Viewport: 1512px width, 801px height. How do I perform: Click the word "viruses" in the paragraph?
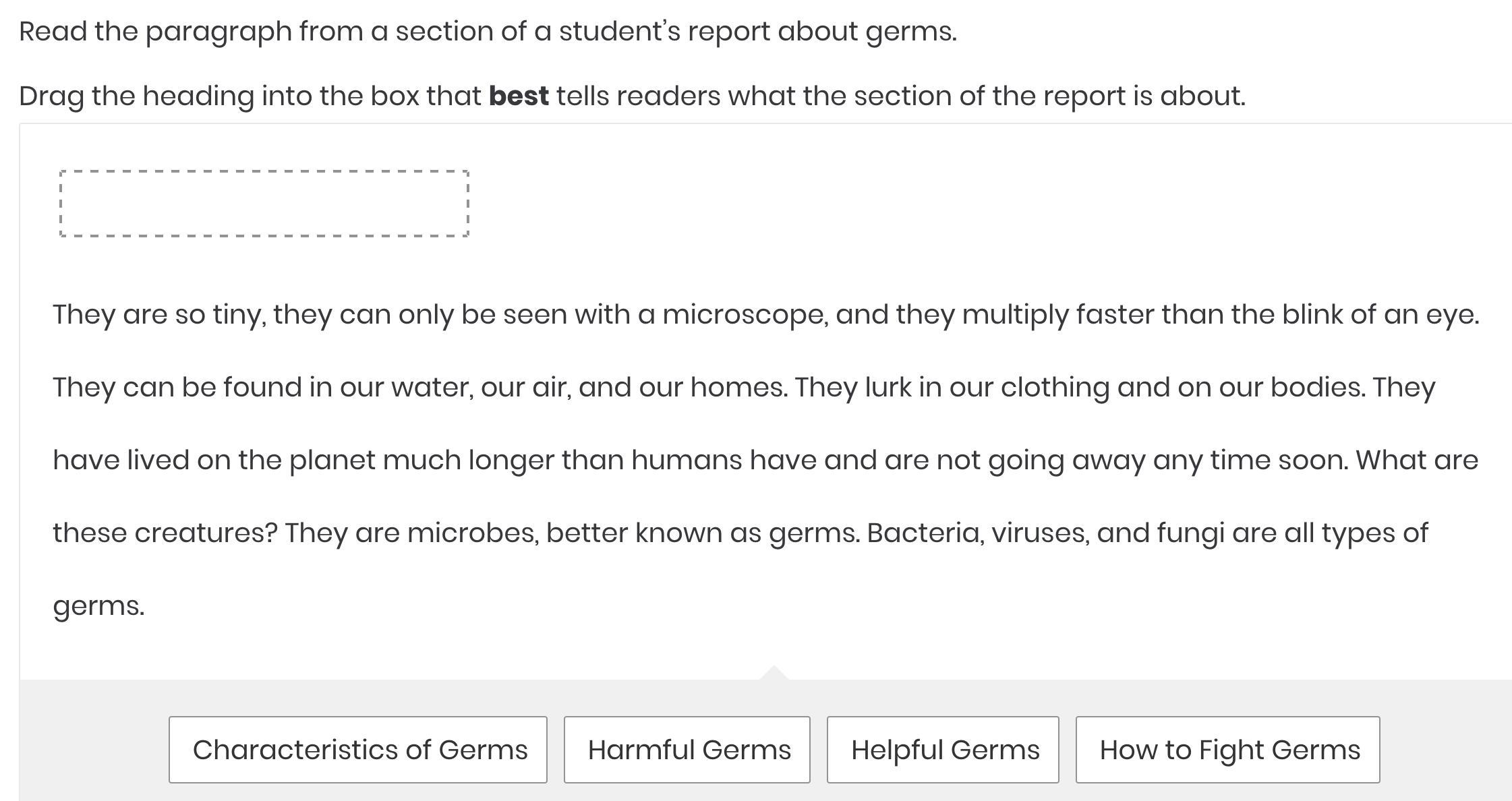click(1040, 533)
